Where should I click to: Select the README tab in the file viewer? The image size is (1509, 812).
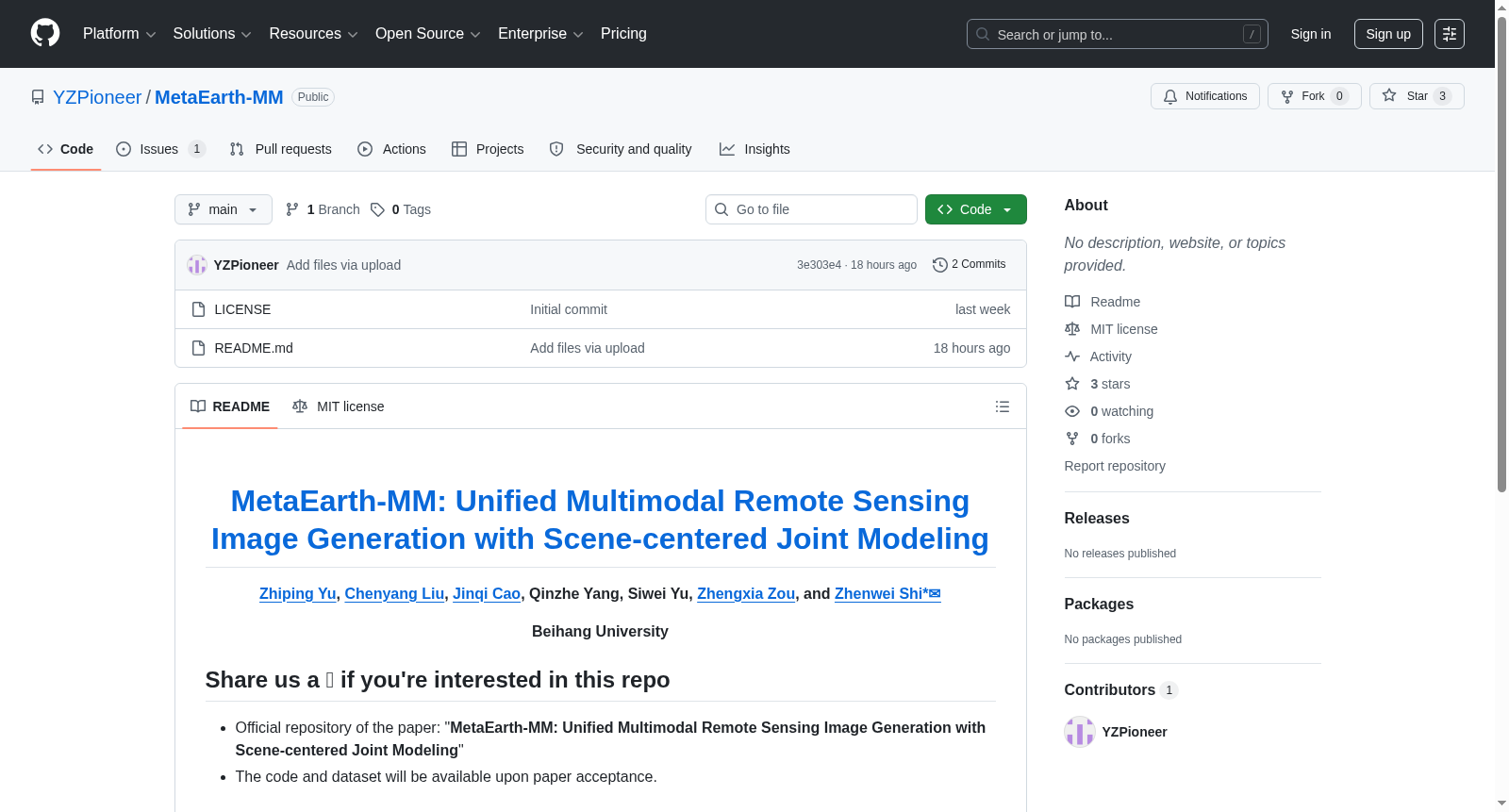coord(230,406)
